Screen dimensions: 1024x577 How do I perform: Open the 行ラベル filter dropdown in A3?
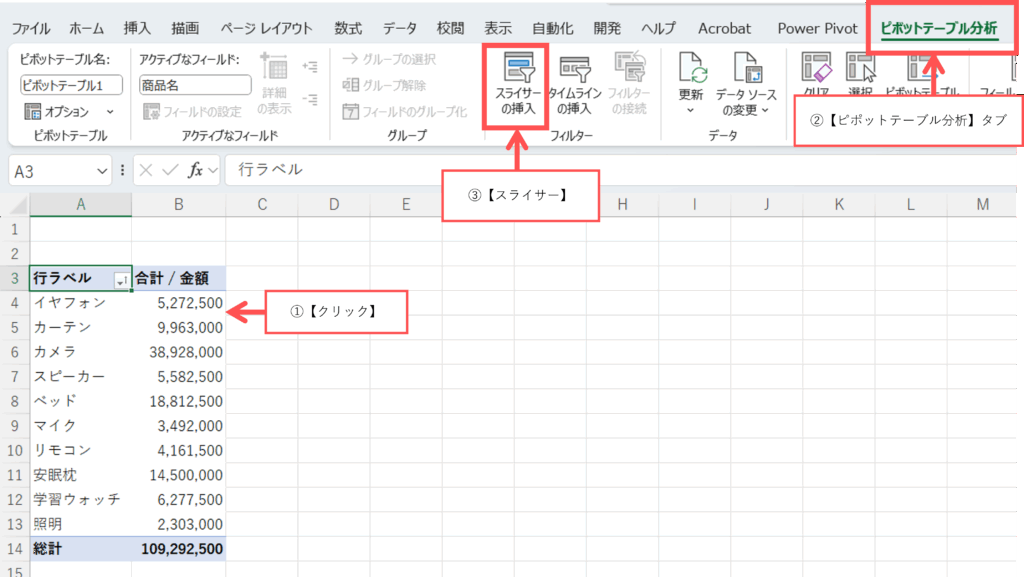tap(121, 282)
